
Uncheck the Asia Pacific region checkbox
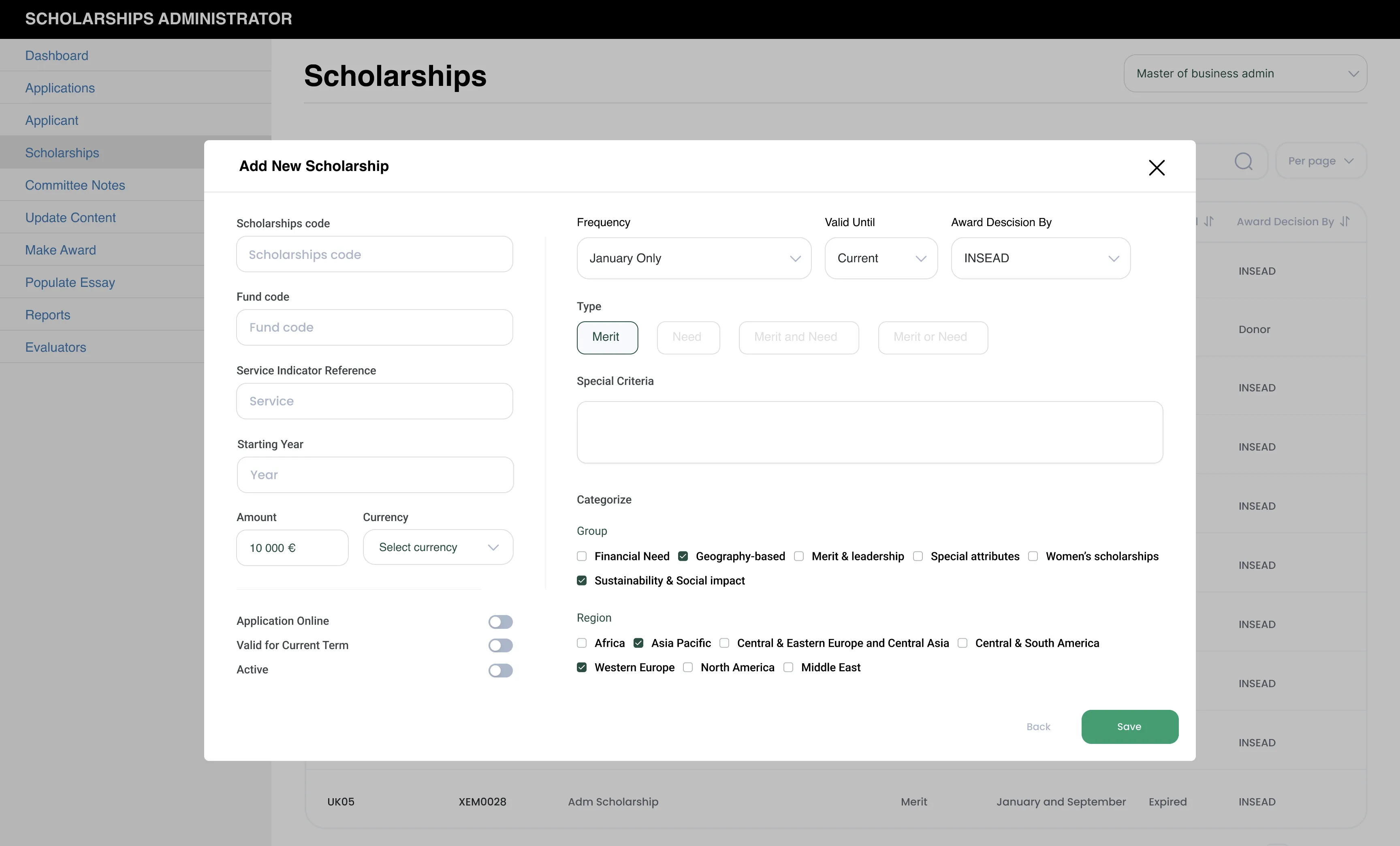(638, 643)
